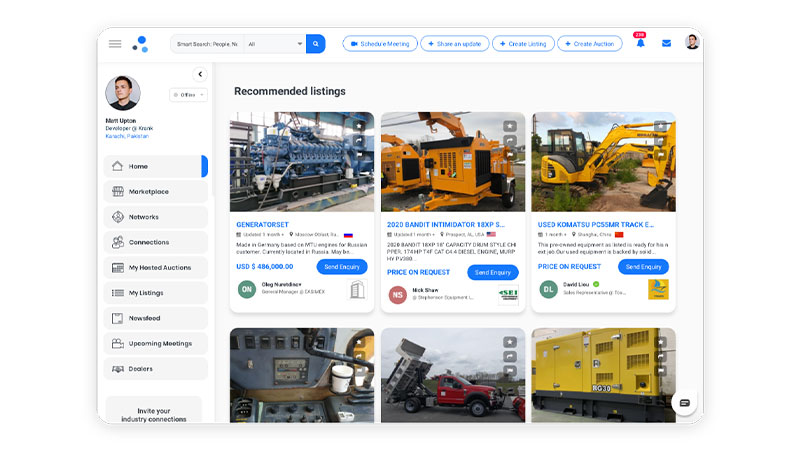This screenshot has height=450, width=800.
Task: Click the Upcoming Meetings camera icon
Action: (x=118, y=343)
